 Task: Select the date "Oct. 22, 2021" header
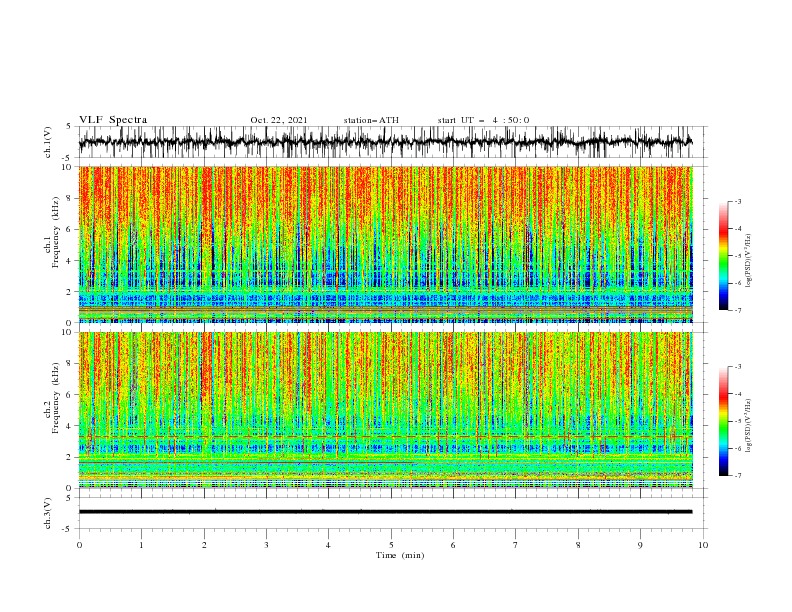point(279,120)
